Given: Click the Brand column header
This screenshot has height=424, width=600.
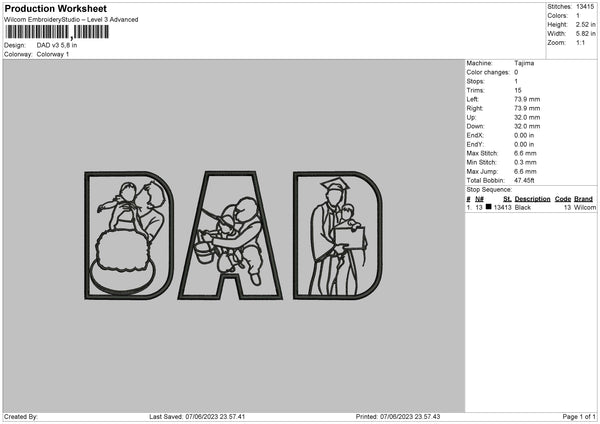Looking at the screenshot, I should (x=583, y=199).
